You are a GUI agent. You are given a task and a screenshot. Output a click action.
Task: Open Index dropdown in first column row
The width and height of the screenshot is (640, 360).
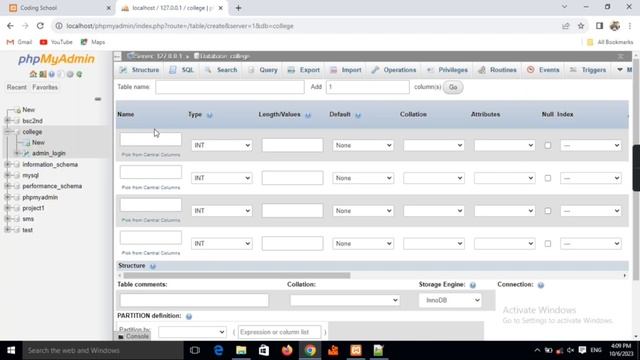click(591, 145)
